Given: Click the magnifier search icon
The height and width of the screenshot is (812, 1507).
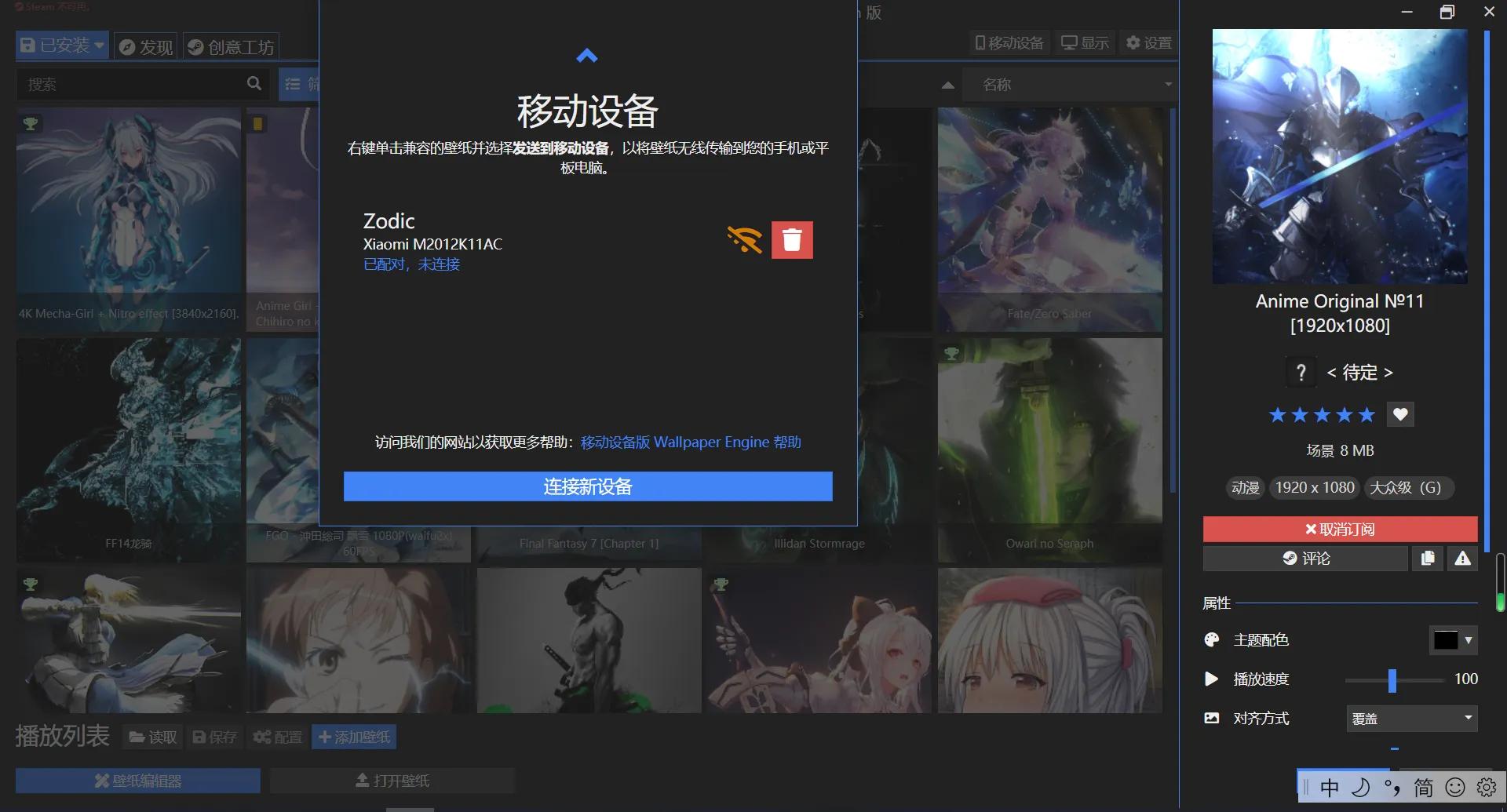Looking at the screenshot, I should coord(254,83).
